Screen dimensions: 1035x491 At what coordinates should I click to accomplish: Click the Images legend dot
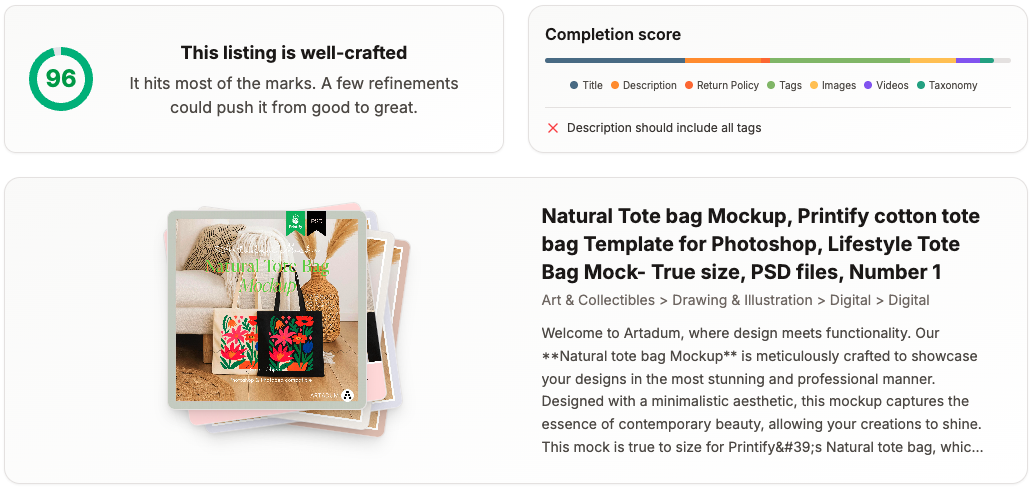(814, 86)
